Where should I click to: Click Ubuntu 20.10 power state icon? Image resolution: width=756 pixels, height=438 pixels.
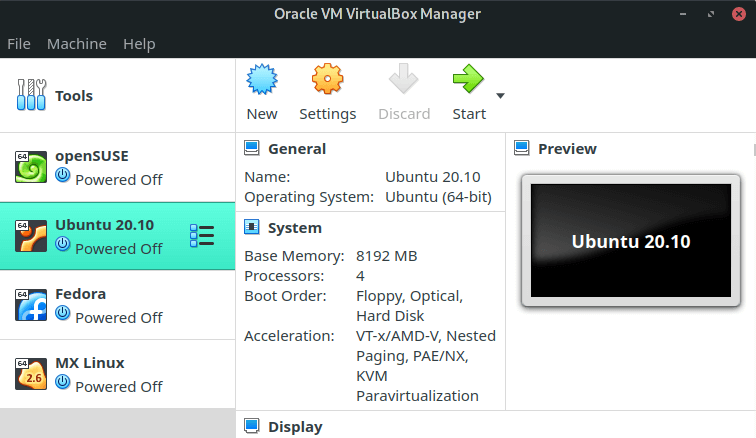63,244
